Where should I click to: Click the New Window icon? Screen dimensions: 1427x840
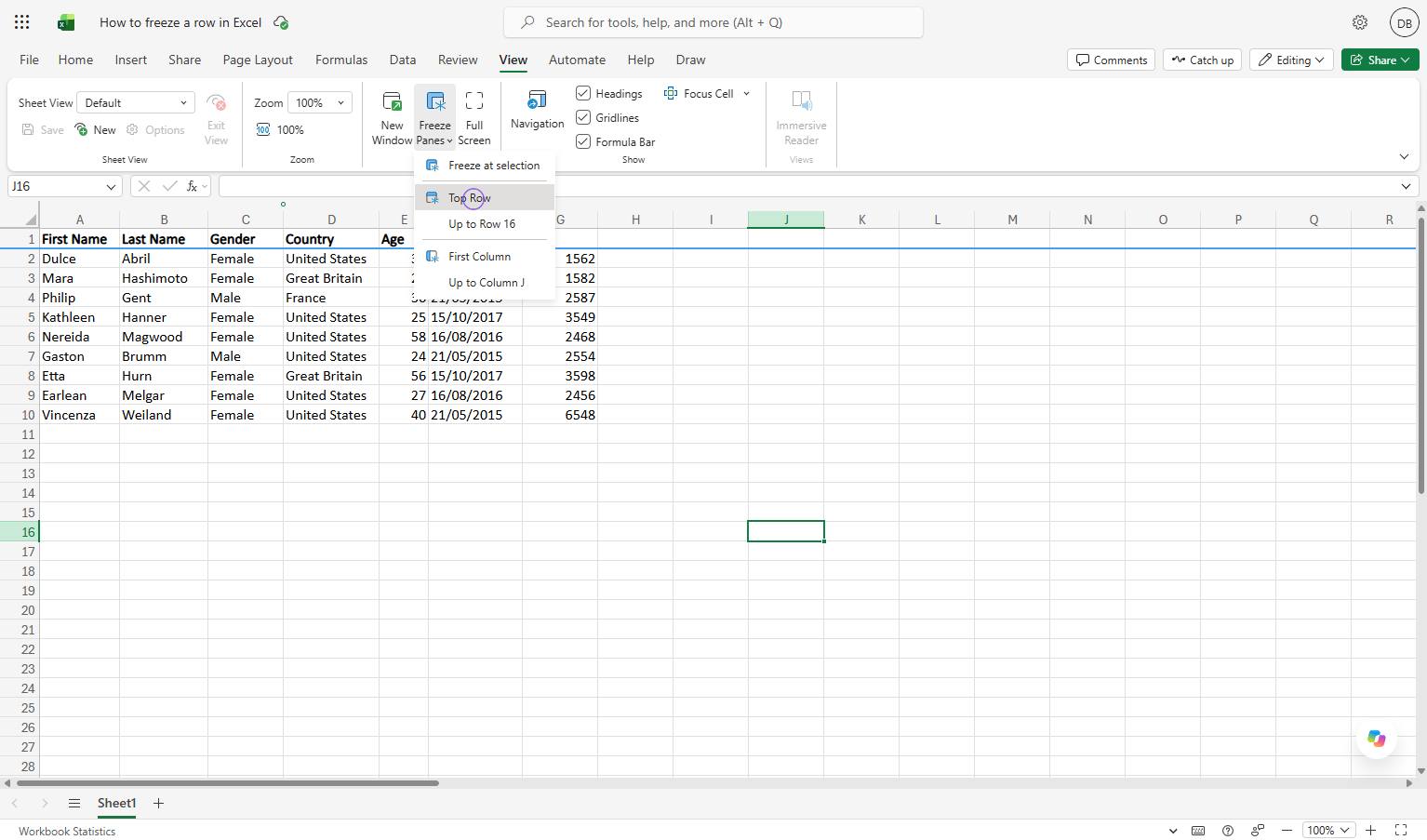pos(392,101)
